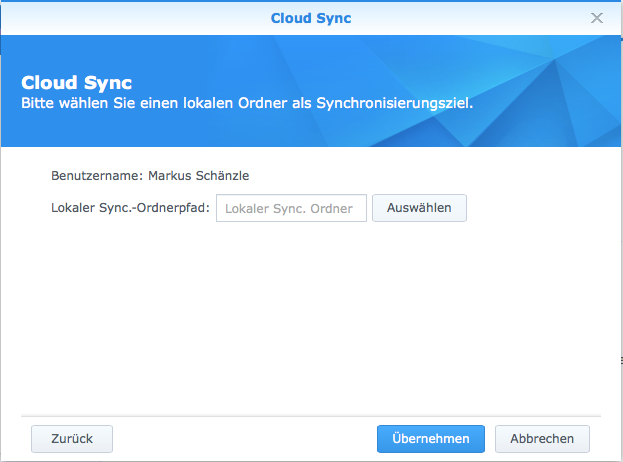Click the word Bitte in the banner subtitle

tap(37, 103)
